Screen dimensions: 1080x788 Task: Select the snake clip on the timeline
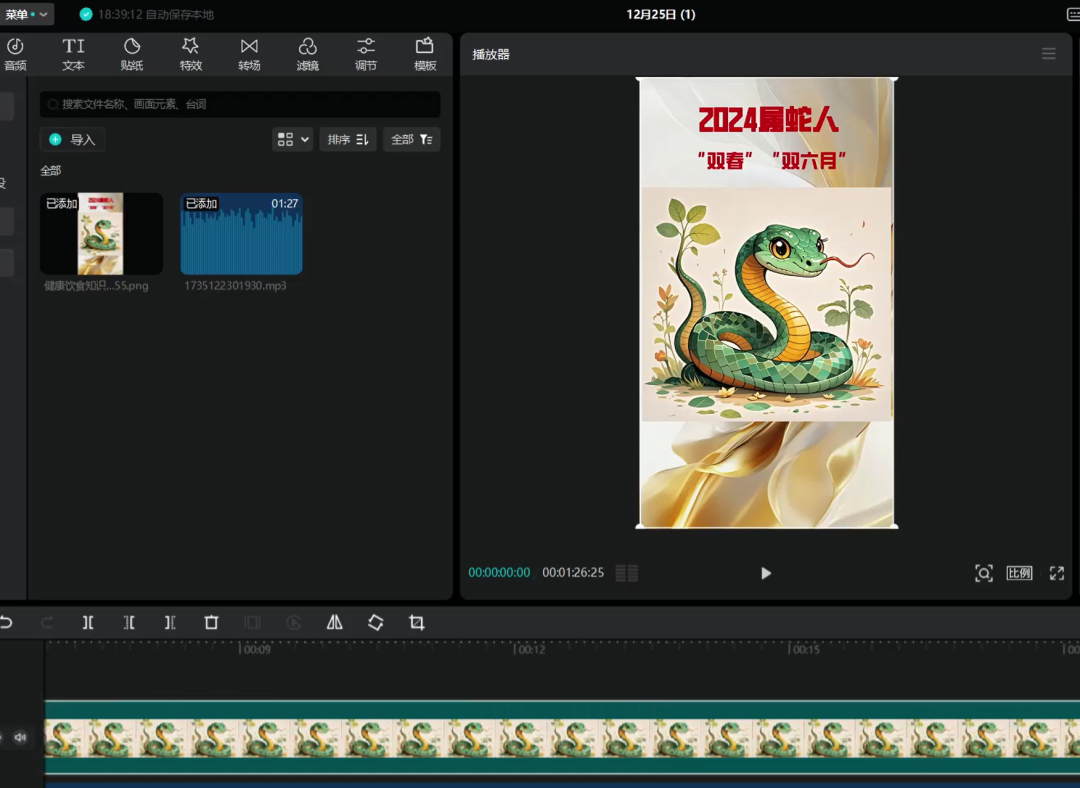(562, 738)
